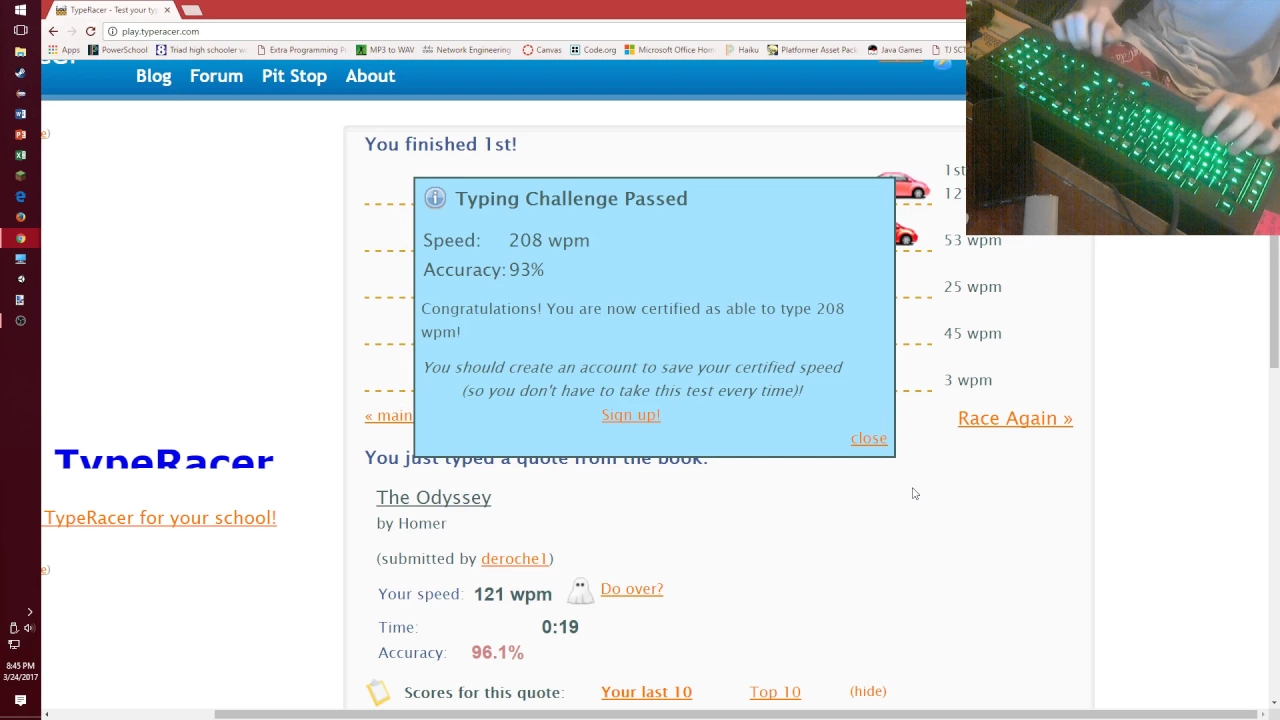Show Top 10 scores

[x=775, y=692]
